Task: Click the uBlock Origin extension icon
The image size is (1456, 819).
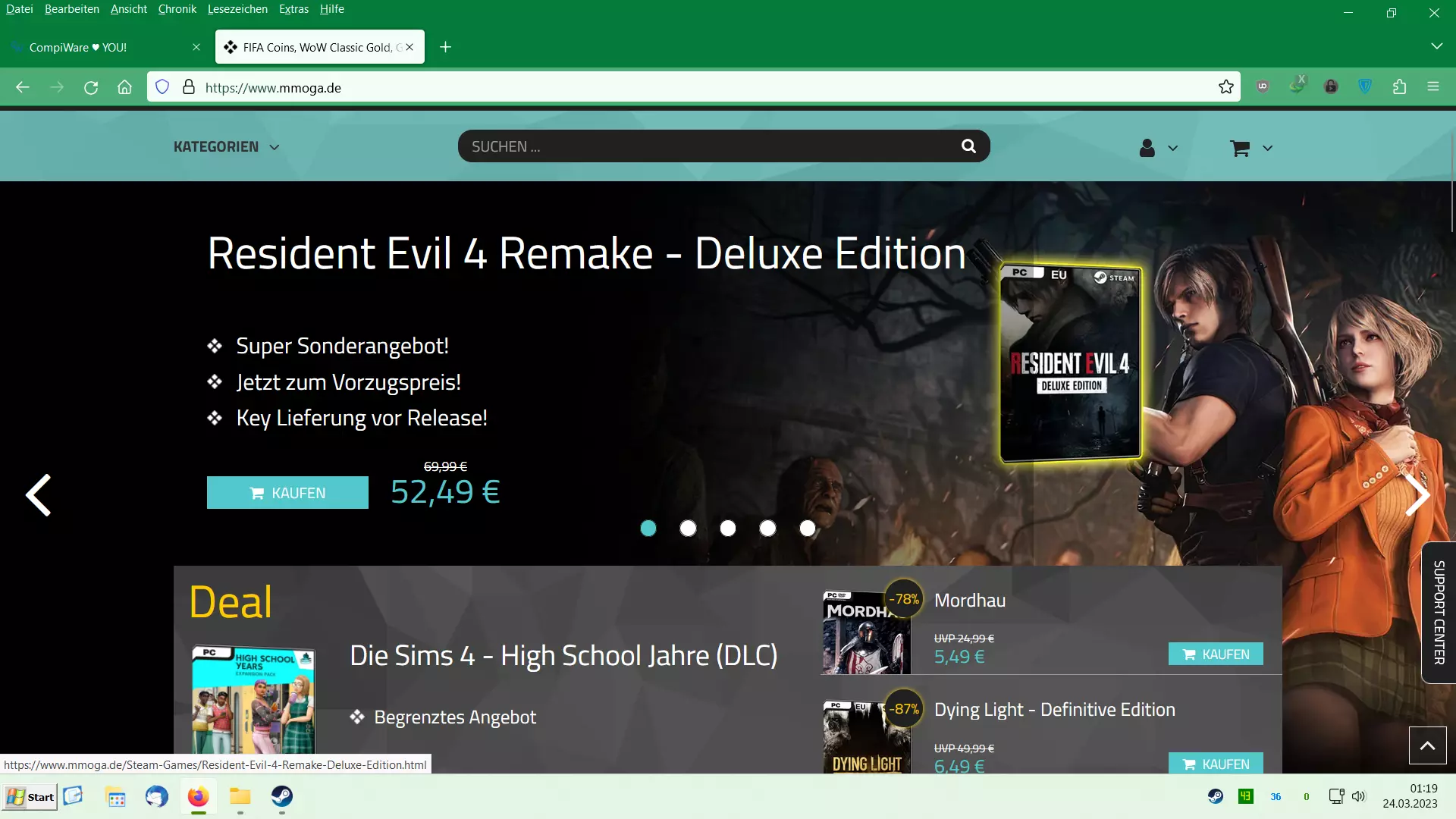Action: (x=1263, y=86)
